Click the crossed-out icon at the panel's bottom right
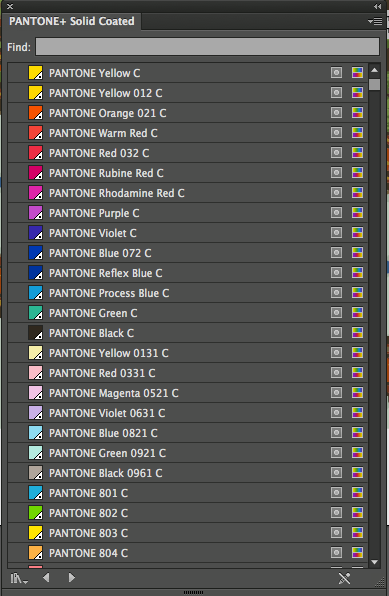389x596 pixels. click(345, 579)
